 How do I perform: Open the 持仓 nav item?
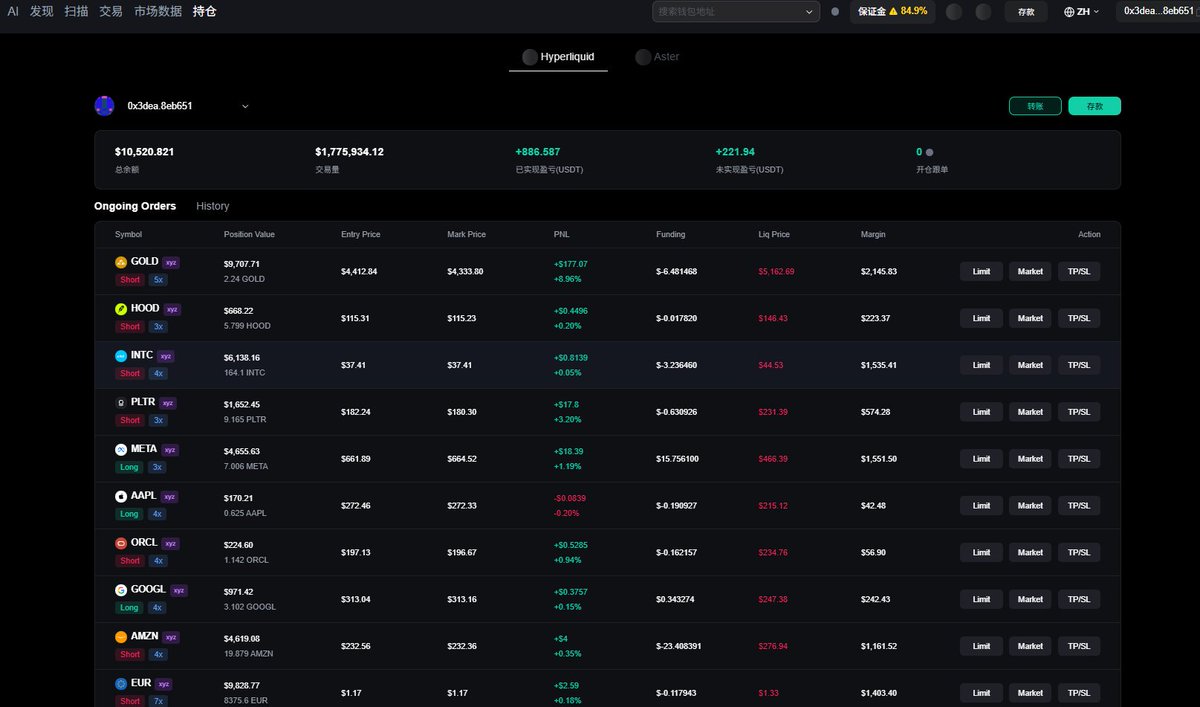click(205, 11)
